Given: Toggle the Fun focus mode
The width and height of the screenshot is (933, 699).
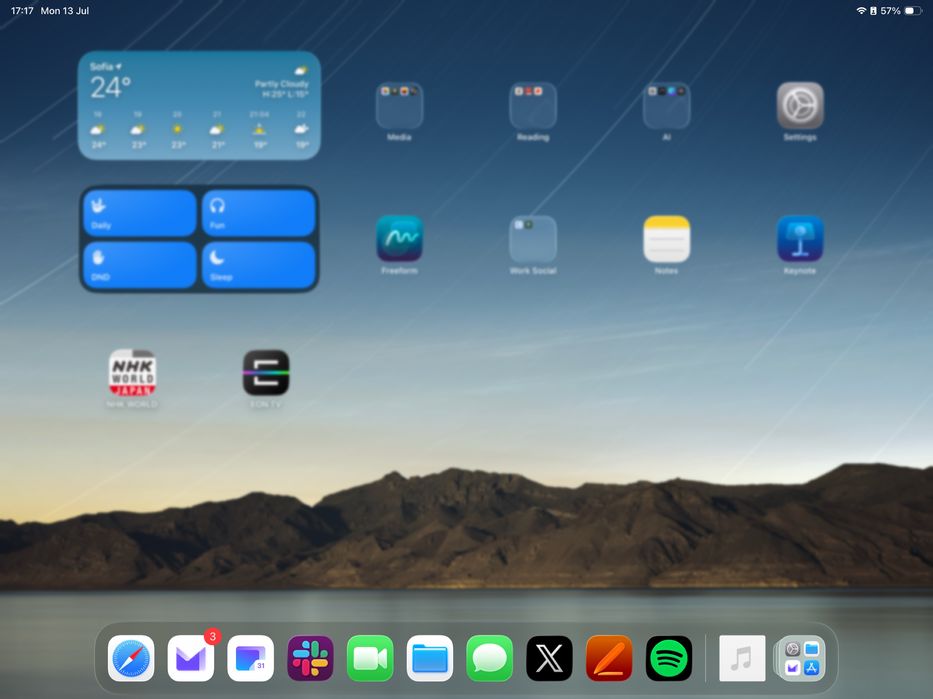Looking at the screenshot, I should 259,213.
